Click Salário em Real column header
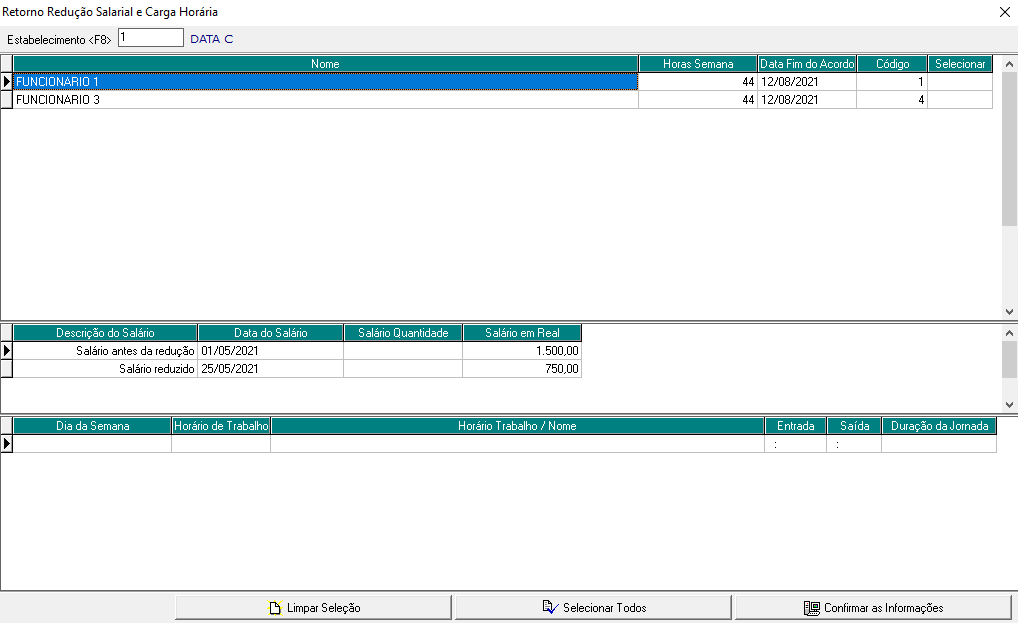The height and width of the screenshot is (623, 1018). pyautogui.click(x=522, y=333)
